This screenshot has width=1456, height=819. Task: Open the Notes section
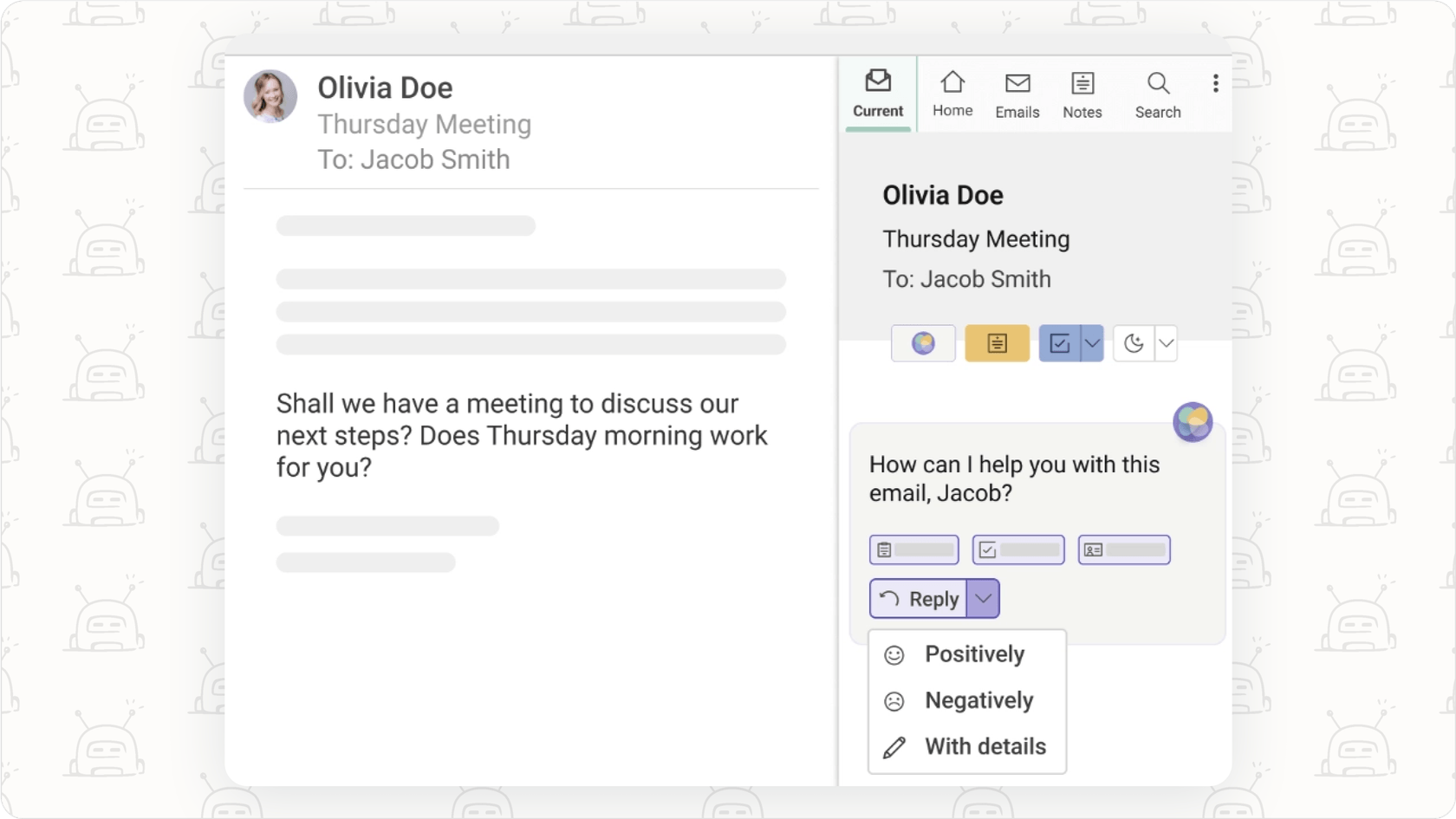click(x=1082, y=94)
